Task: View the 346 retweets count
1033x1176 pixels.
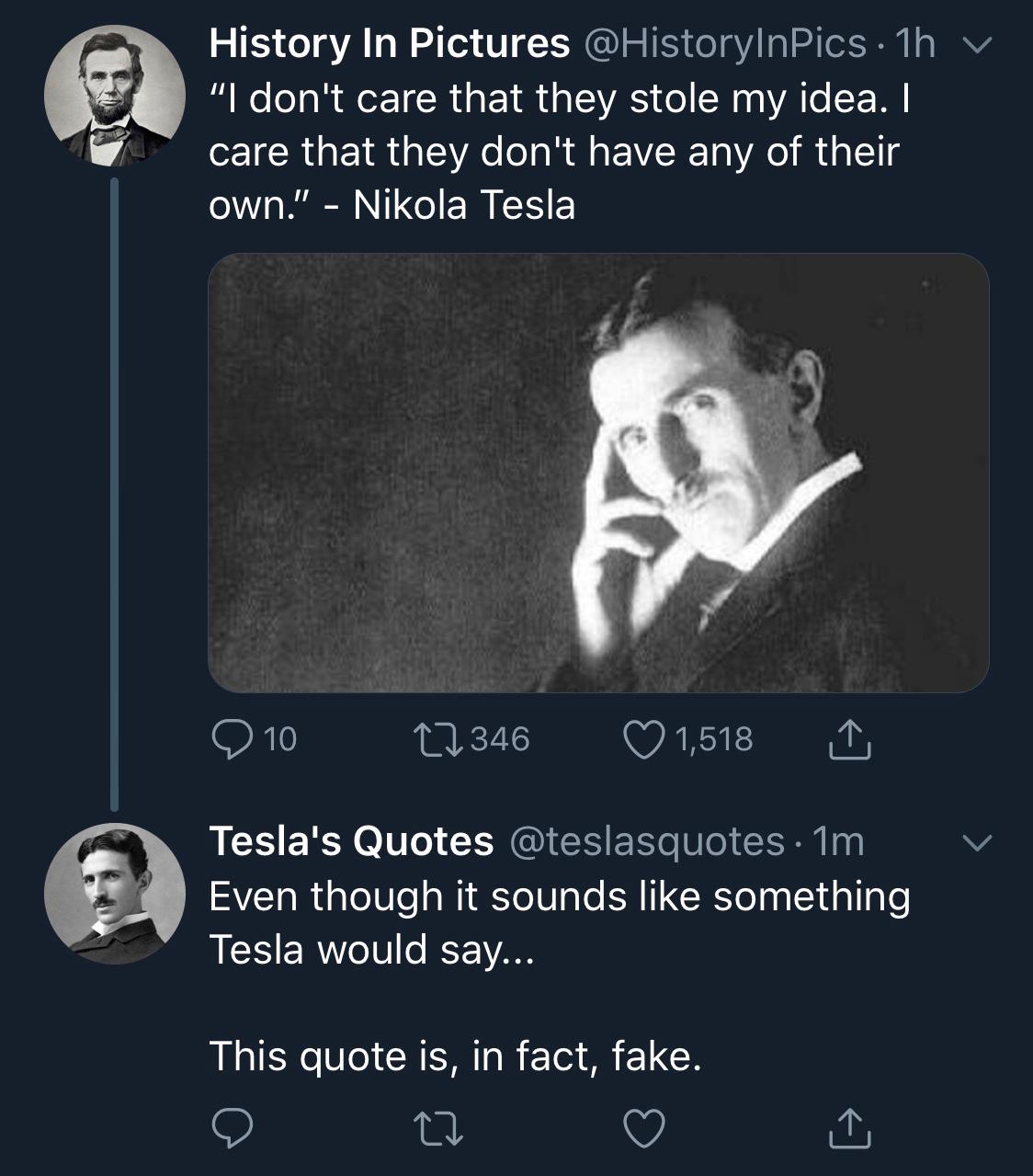Action: pos(499,738)
